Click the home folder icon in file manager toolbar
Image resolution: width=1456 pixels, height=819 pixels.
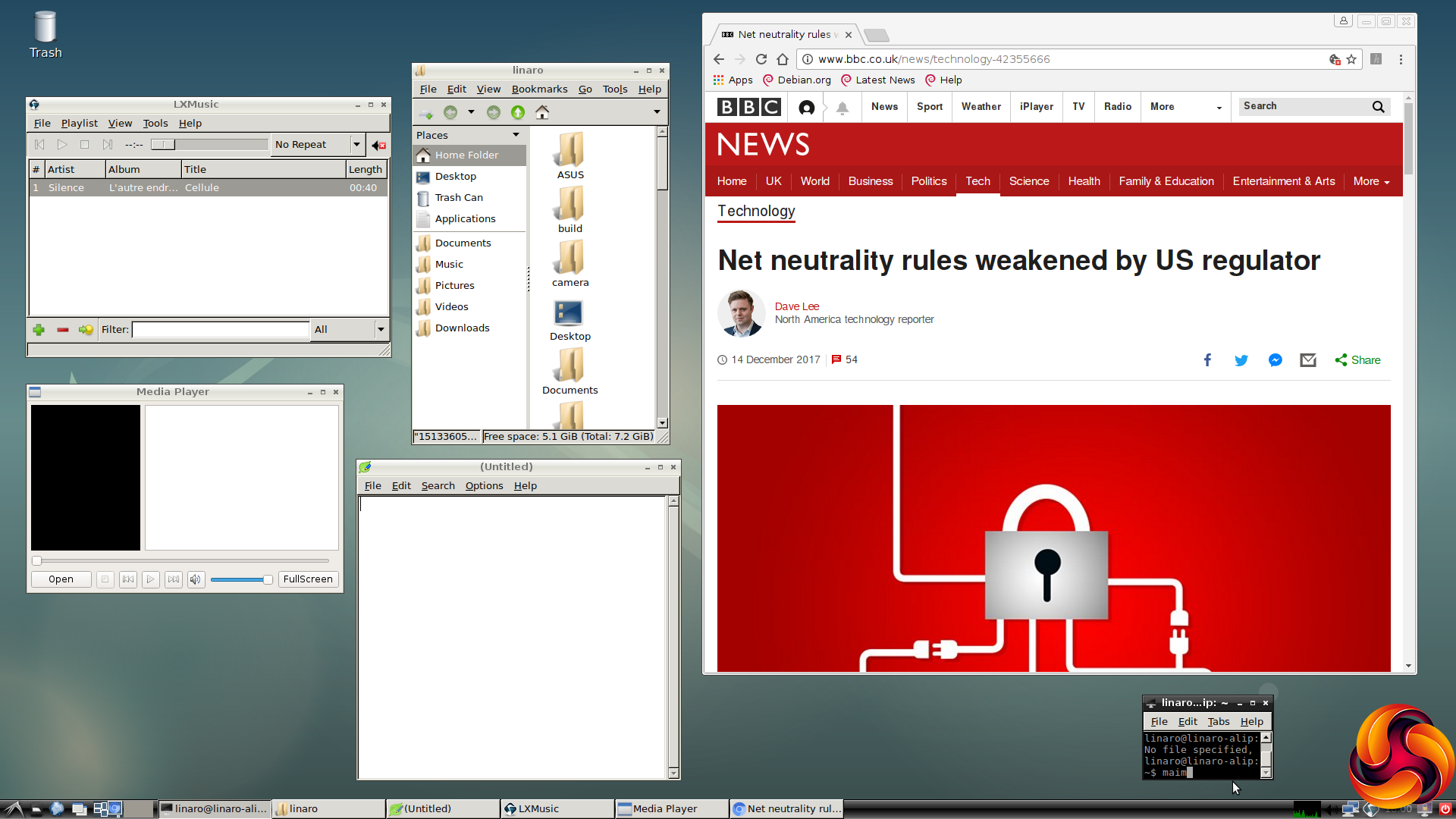[x=542, y=113]
